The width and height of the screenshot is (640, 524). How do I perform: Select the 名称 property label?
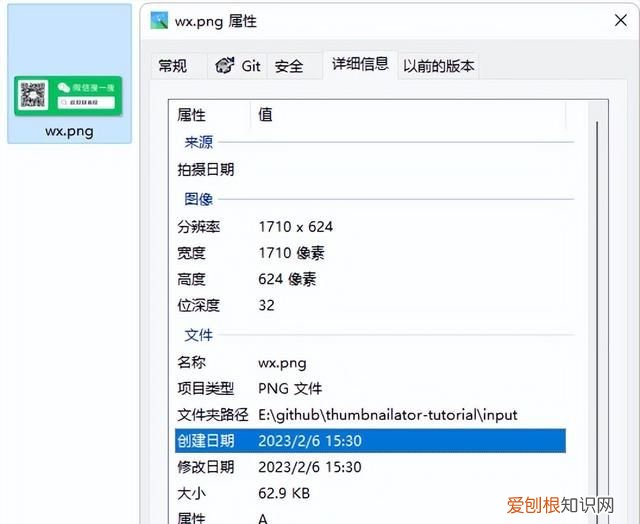click(191, 362)
